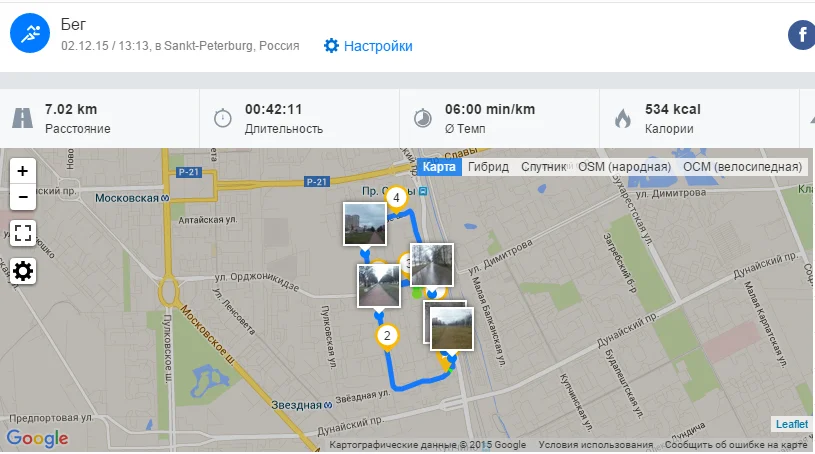Zoom in on the map
Viewport: 815px width, 454px height.
click(x=23, y=171)
